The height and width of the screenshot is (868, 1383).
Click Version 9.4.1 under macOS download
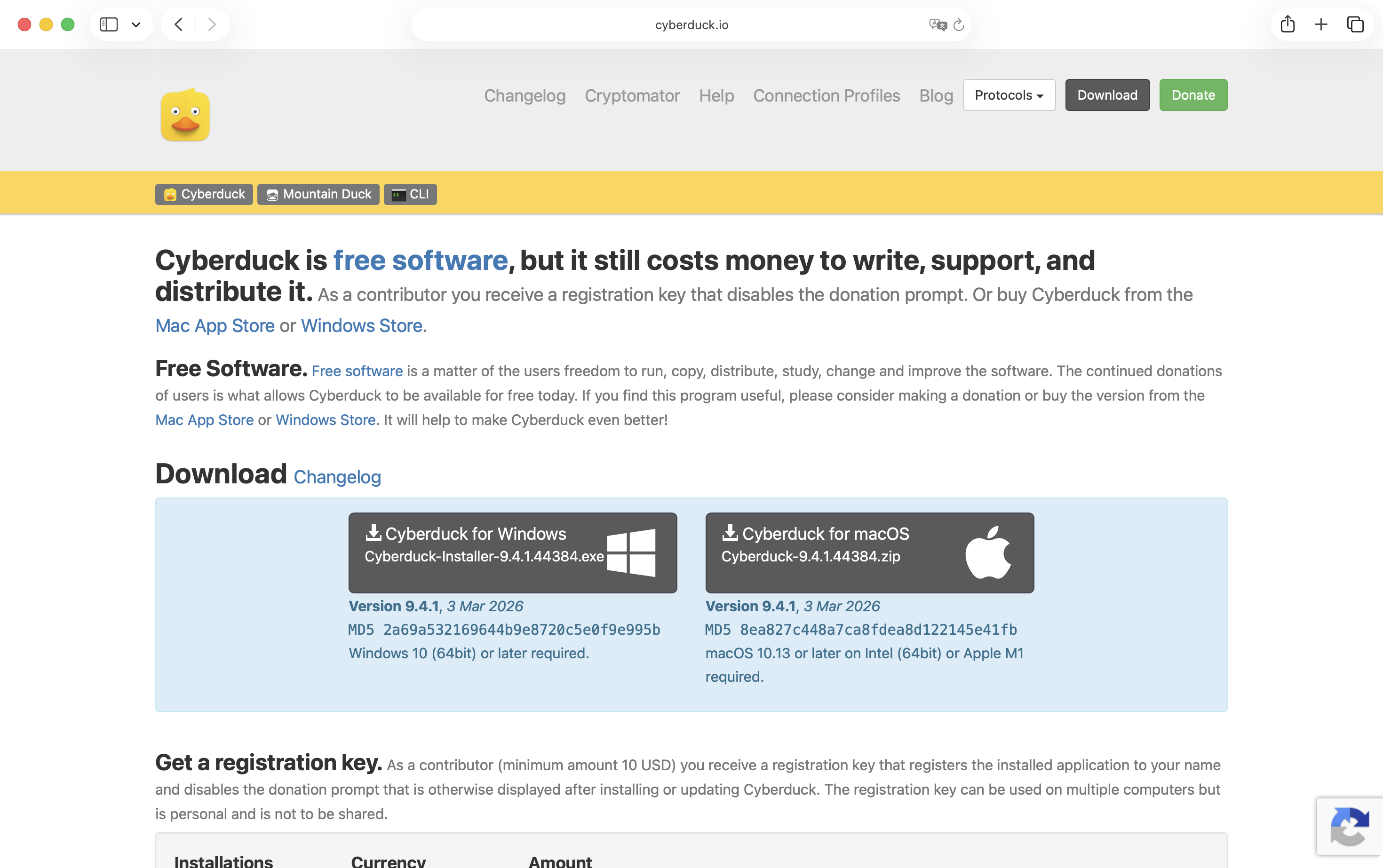point(751,606)
